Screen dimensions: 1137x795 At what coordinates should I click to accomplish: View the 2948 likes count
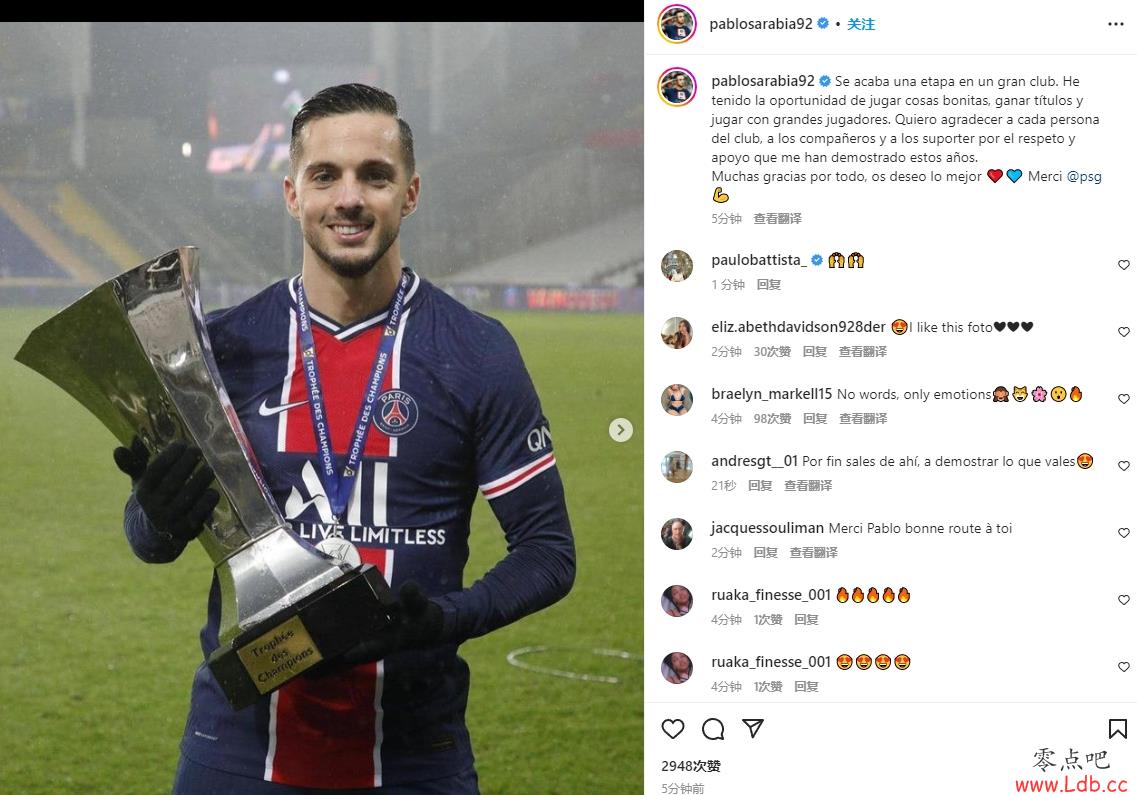click(x=691, y=766)
